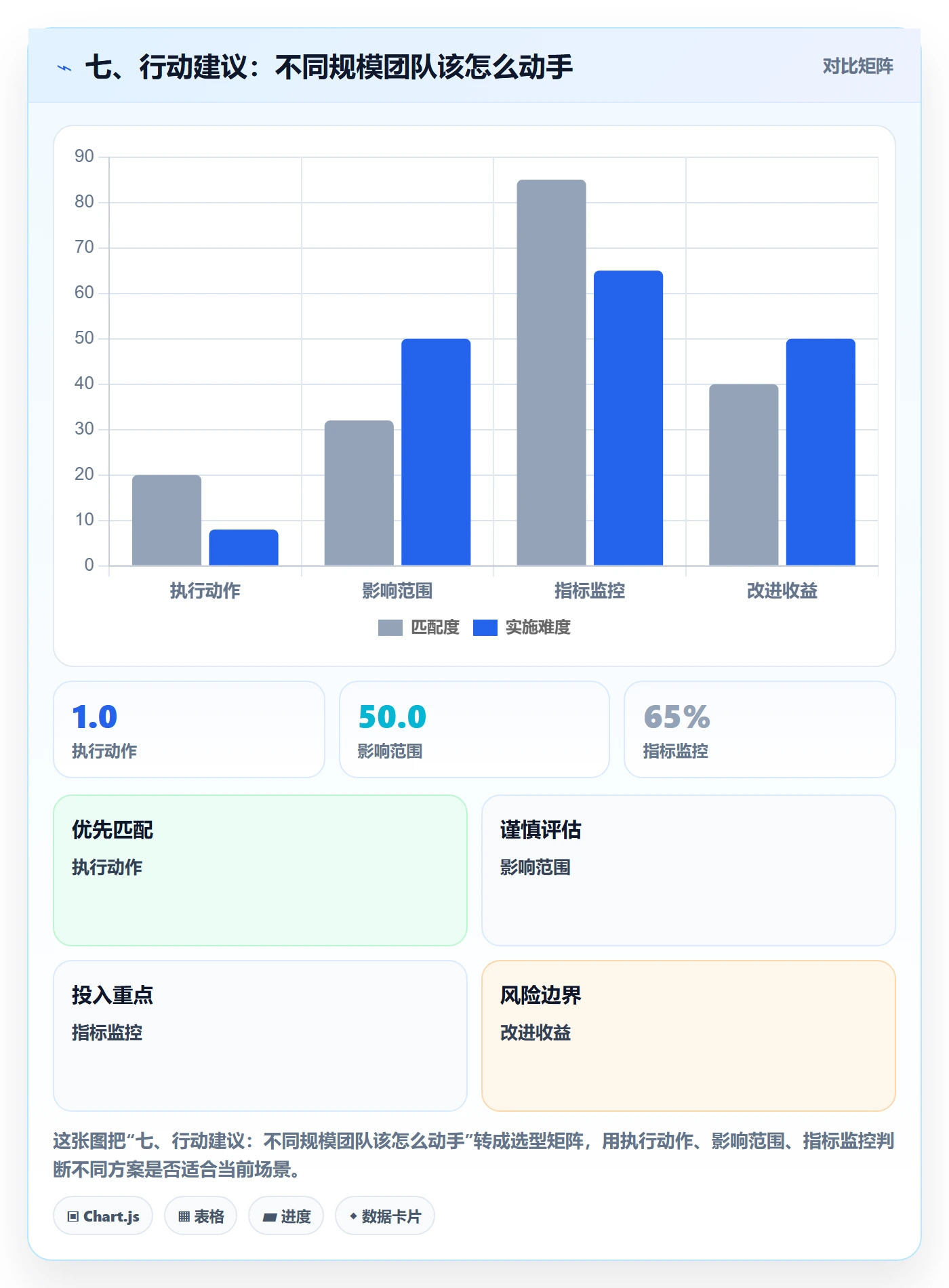Click the 表格 tag chip
The image size is (949, 1288).
coord(201,1216)
